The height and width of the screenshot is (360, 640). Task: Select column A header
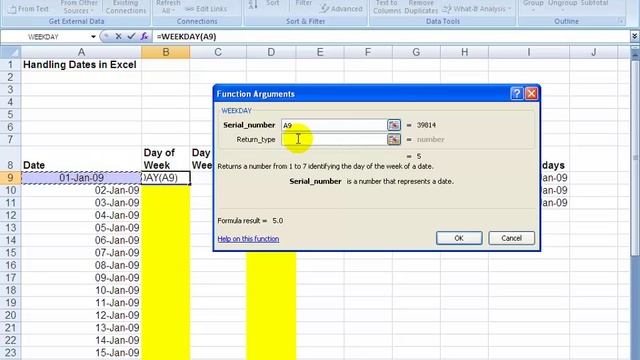(x=81, y=52)
